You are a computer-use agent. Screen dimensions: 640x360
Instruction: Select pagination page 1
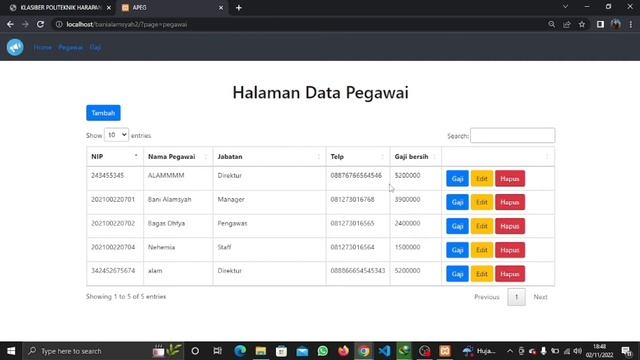[516, 297]
